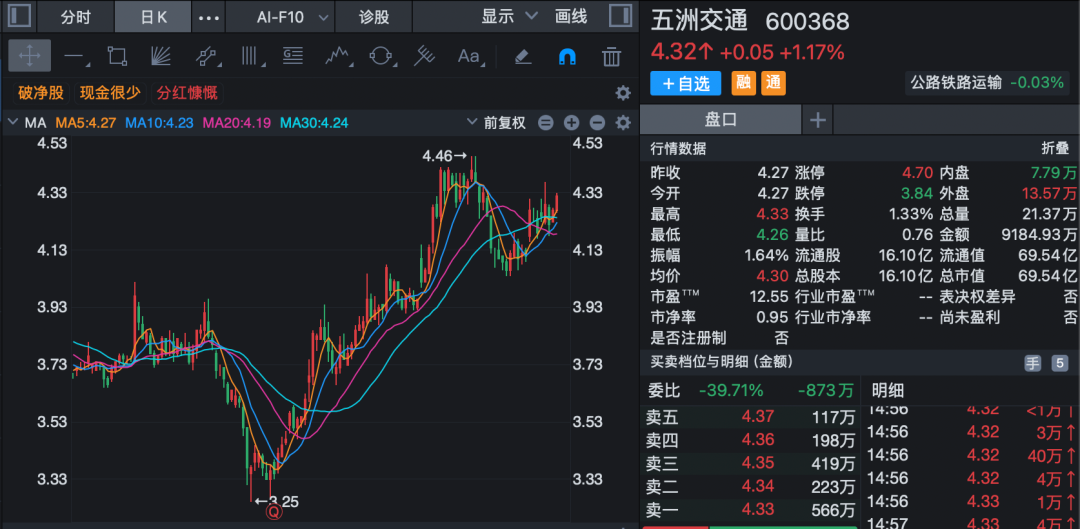The width and height of the screenshot is (1080, 529).
Task: Select the parallel channel drawing tool
Action: pyautogui.click(x=205, y=56)
